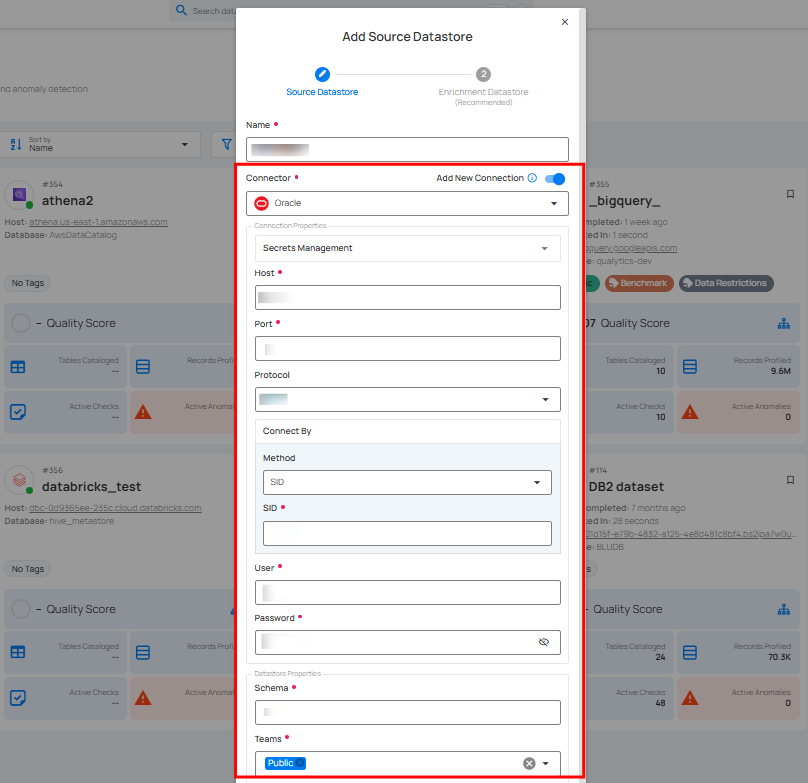Click the athena2 datastore logo icon
The image size is (808, 783).
click(x=20, y=194)
